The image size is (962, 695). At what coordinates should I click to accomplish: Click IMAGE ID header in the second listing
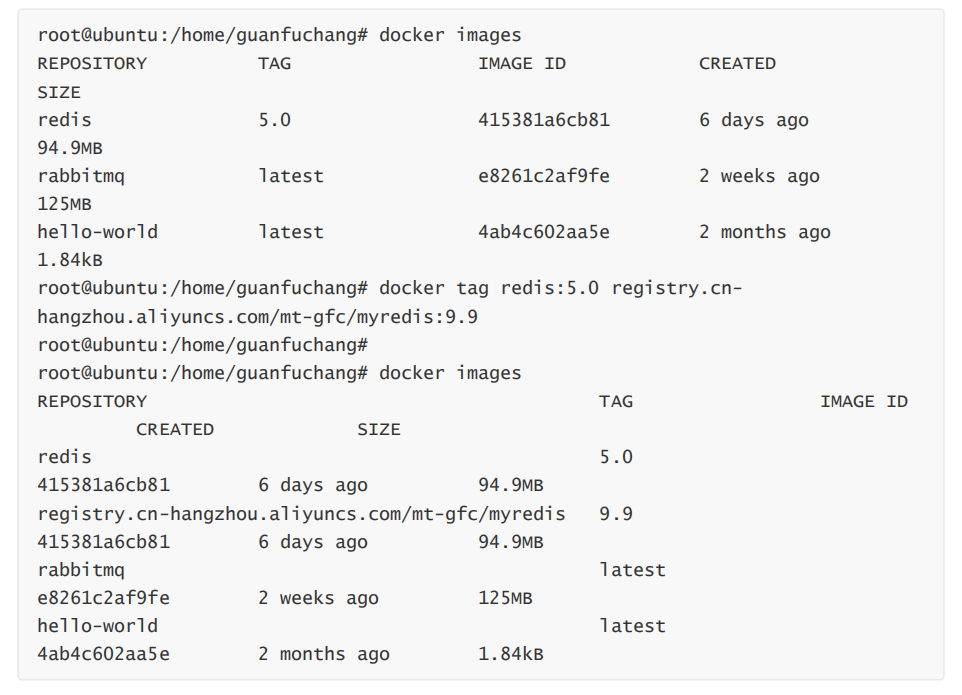click(863, 401)
